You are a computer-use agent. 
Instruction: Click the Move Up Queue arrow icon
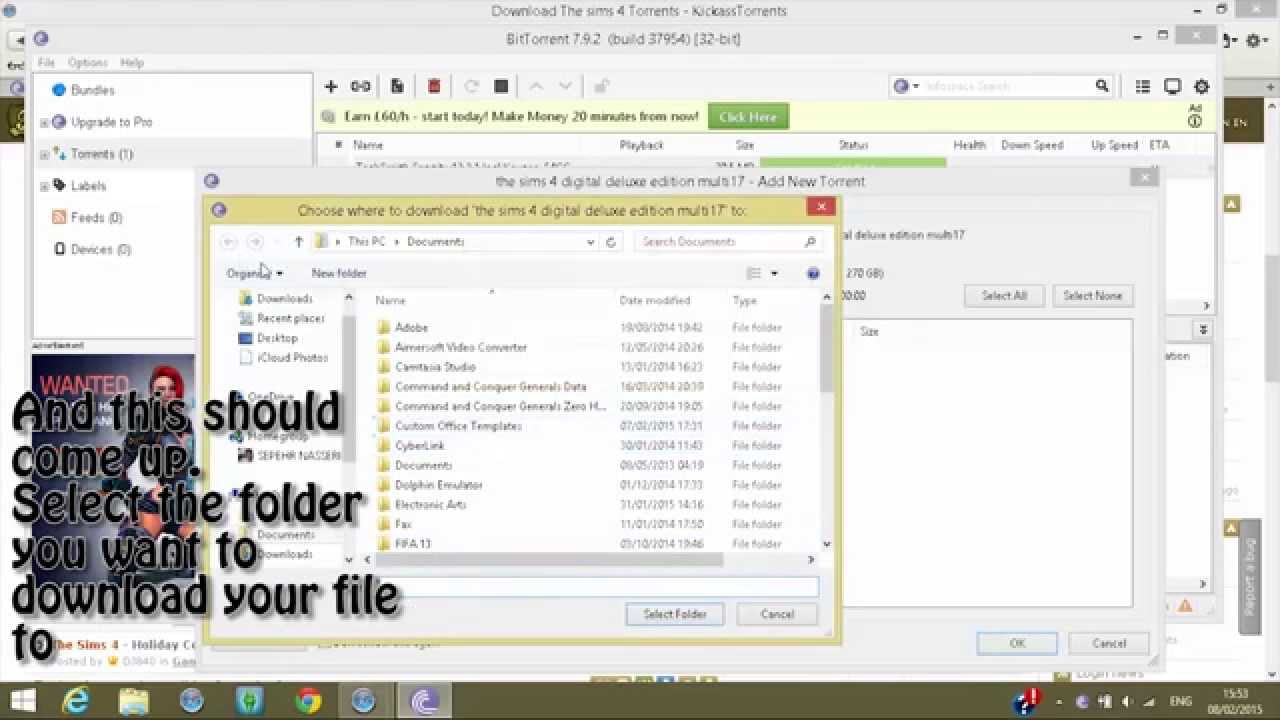tap(535, 86)
